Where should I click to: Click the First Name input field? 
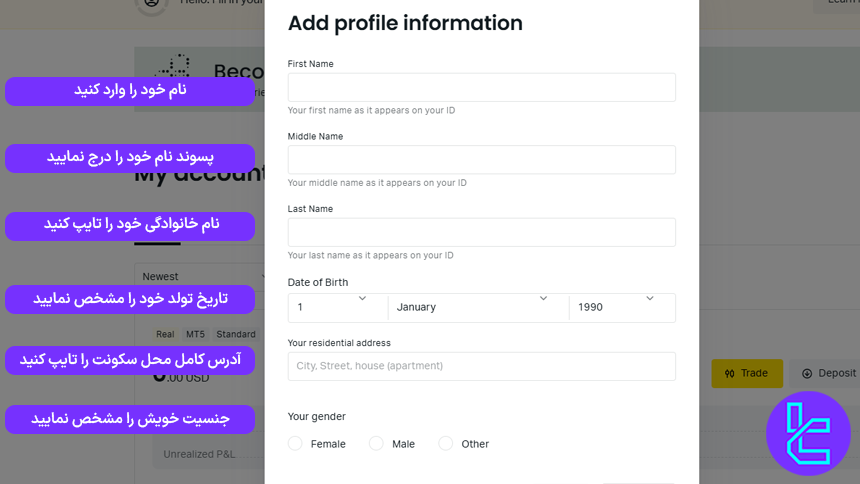click(482, 87)
